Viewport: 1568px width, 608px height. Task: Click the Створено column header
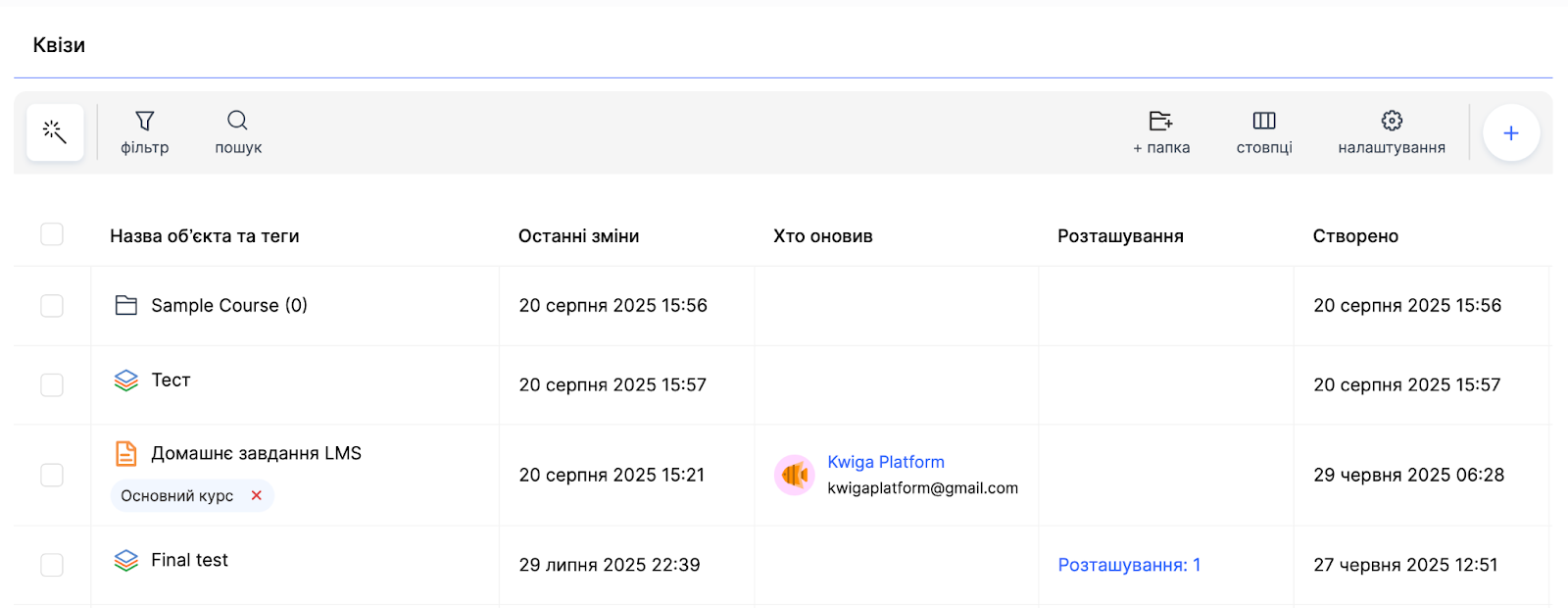(1355, 236)
